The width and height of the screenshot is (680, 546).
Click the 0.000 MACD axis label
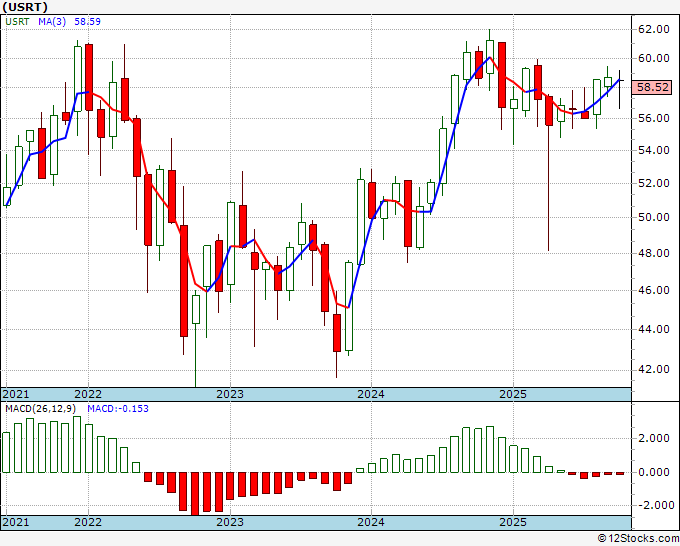click(x=654, y=472)
